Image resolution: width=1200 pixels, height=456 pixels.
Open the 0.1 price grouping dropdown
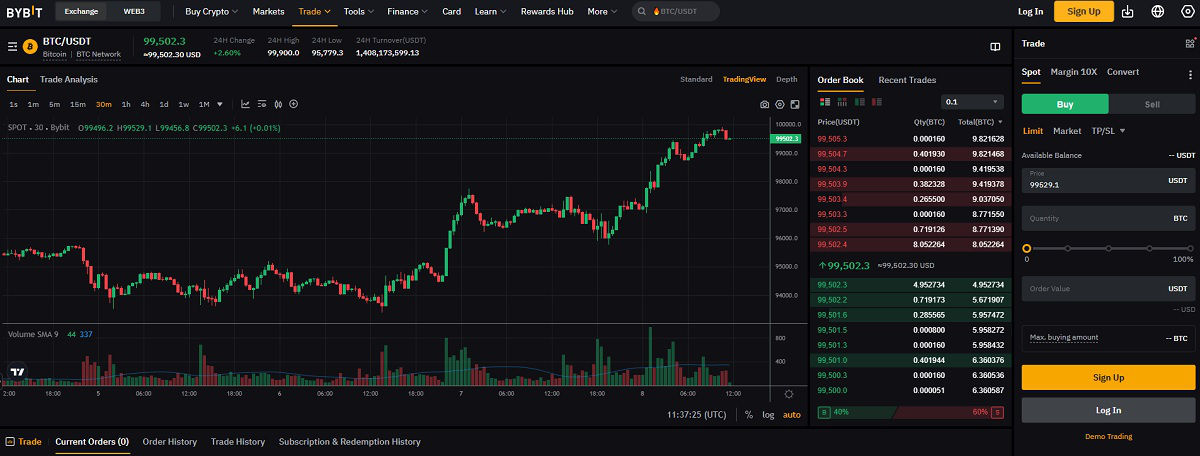click(x=972, y=102)
